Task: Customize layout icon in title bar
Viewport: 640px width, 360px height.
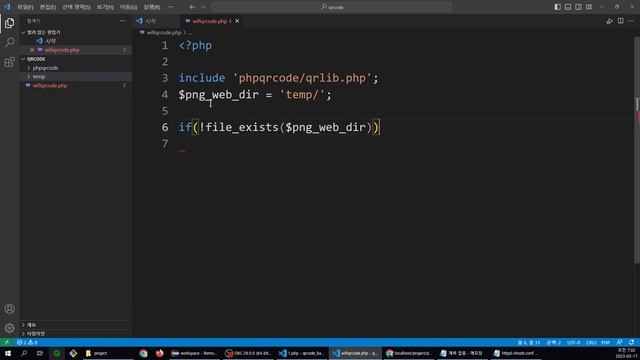Action: coord(589,7)
